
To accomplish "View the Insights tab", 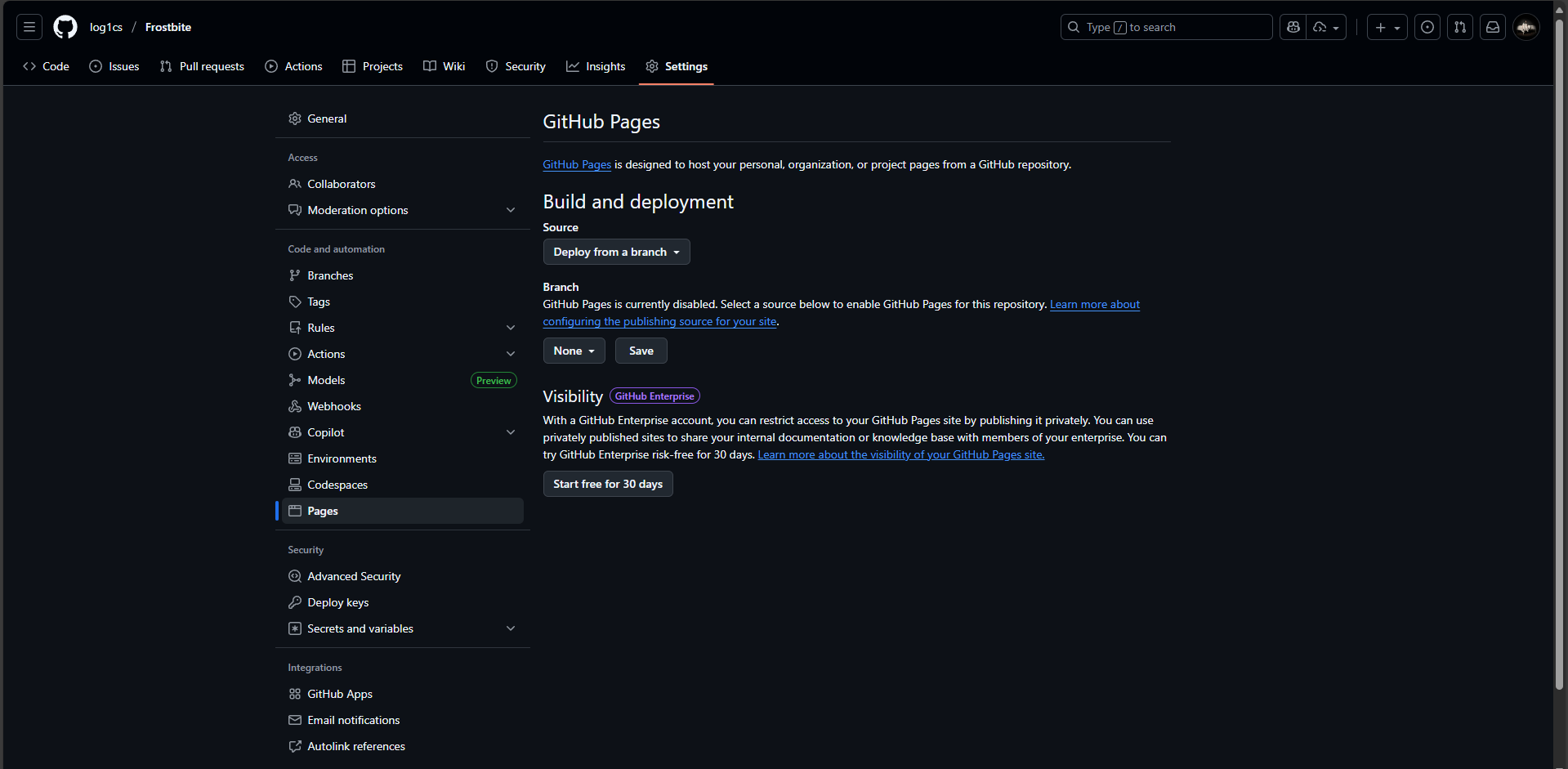I will [596, 66].
